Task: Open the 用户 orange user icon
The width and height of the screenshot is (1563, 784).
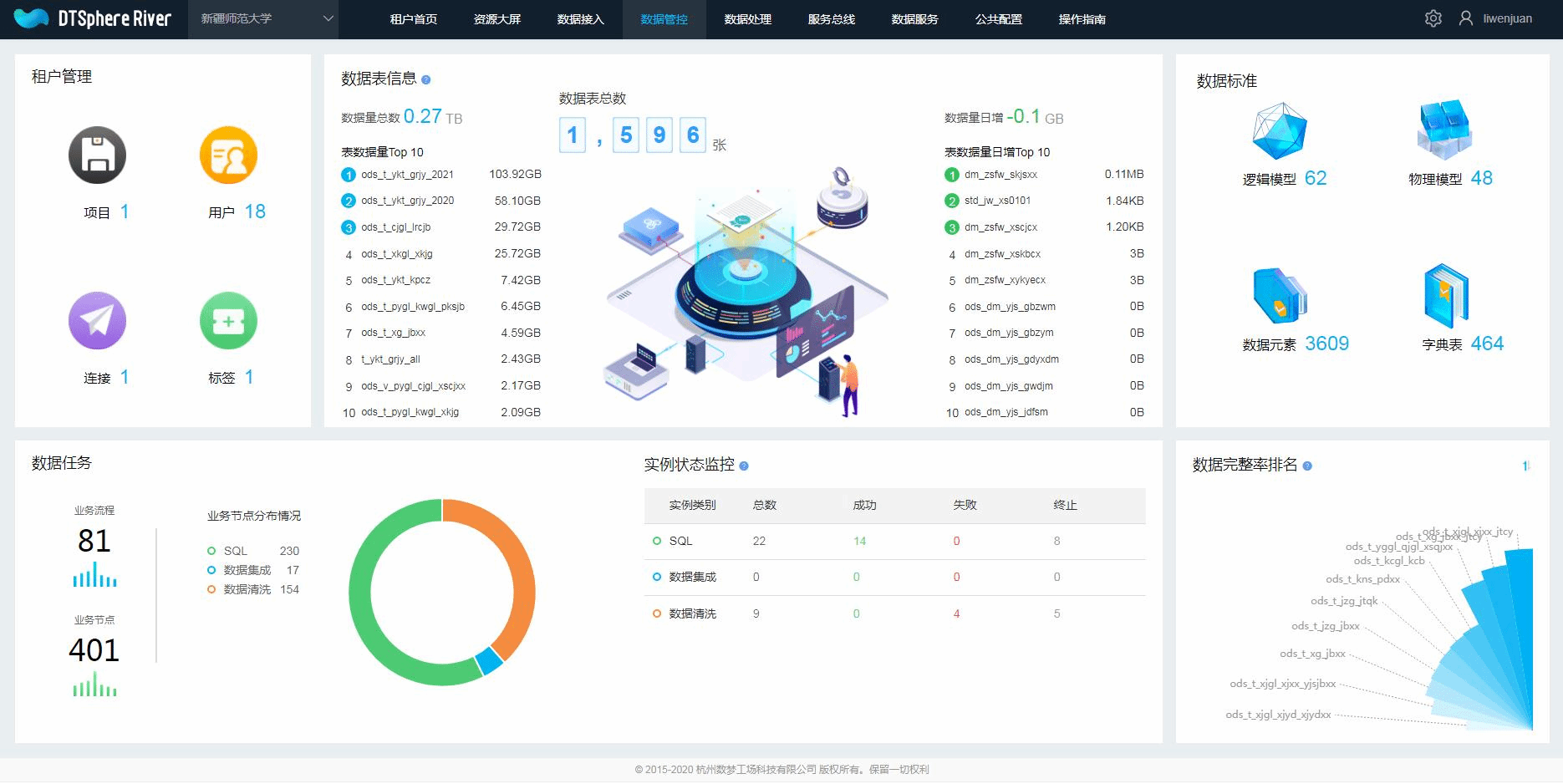Action: pos(228,155)
